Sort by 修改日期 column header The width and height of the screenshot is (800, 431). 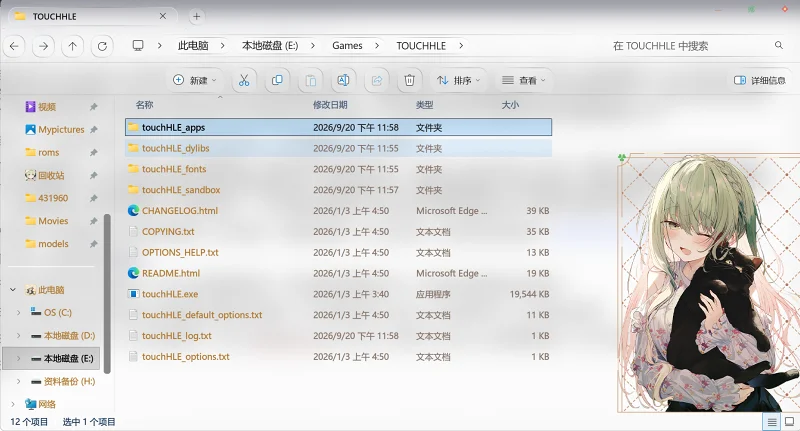click(330, 105)
